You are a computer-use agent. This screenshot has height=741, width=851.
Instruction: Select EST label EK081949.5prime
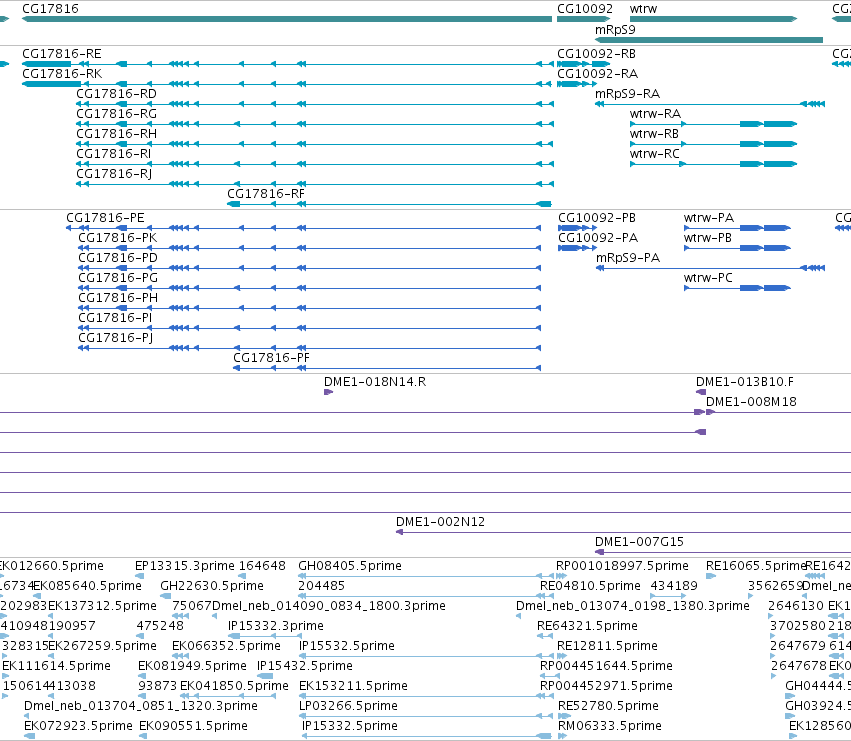point(193,666)
